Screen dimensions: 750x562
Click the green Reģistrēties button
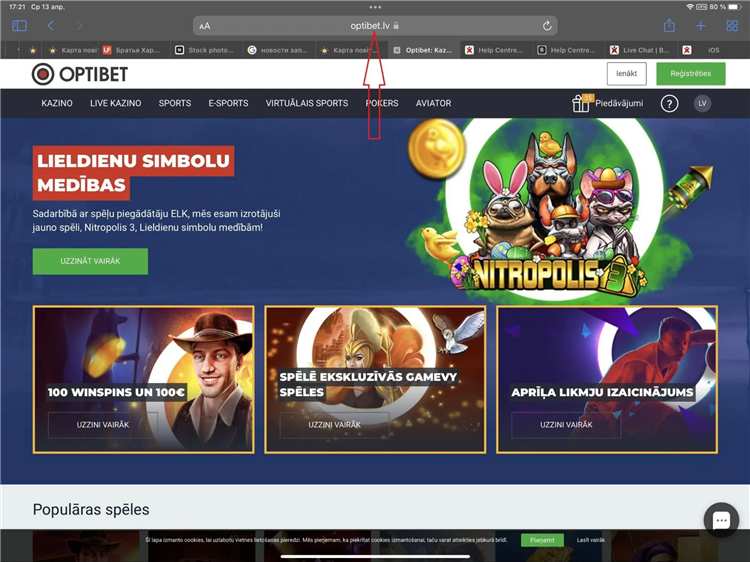(x=691, y=74)
